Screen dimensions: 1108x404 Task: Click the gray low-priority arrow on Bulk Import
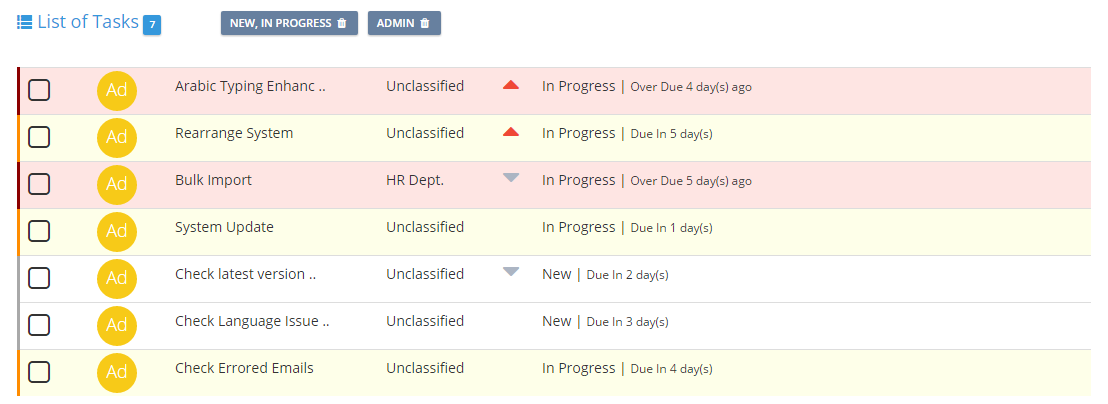(511, 179)
